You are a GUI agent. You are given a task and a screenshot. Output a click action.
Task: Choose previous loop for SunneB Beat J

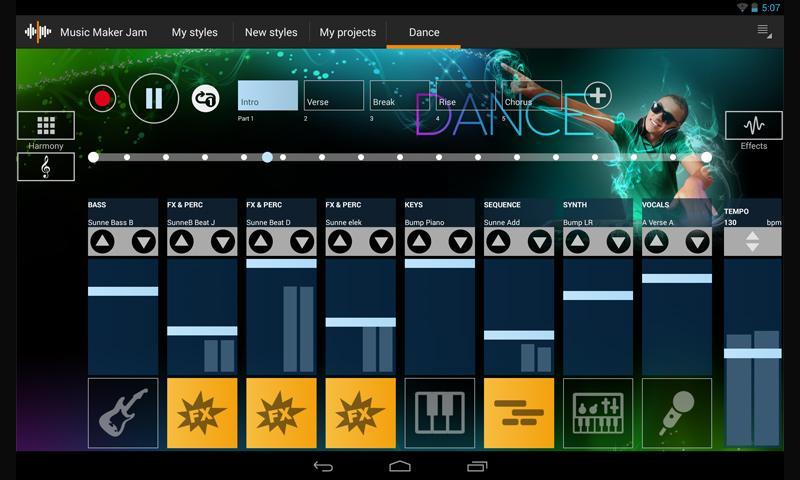(181, 241)
